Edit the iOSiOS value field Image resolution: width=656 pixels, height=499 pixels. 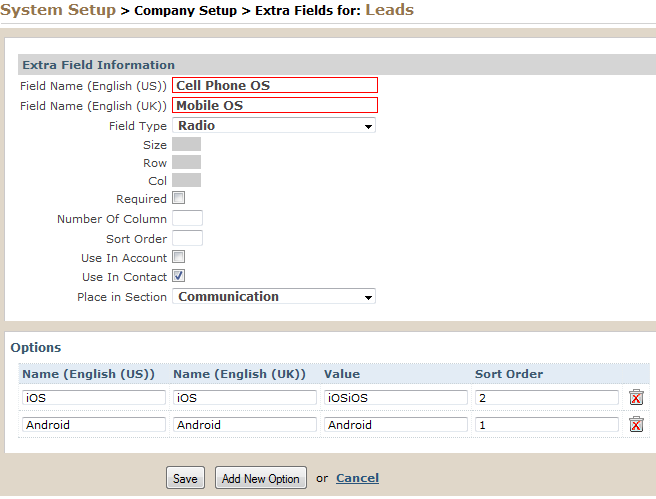[x=396, y=398]
